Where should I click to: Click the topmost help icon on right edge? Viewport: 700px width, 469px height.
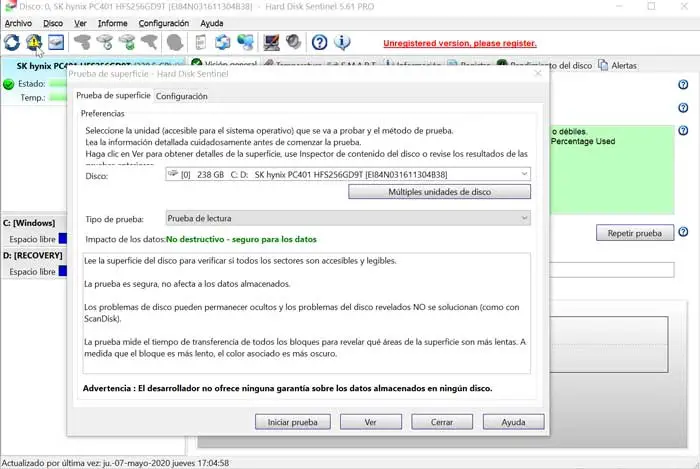tap(683, 84)
